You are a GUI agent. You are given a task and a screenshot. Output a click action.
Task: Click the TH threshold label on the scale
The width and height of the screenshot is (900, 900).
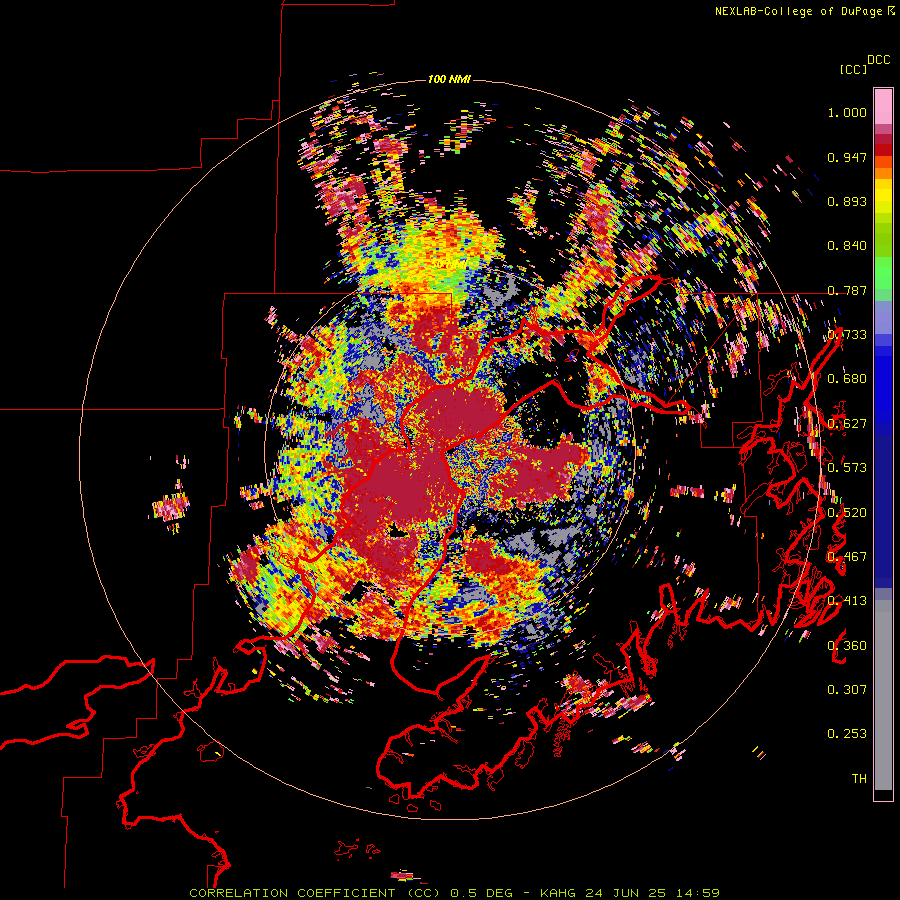pyautogui.click(x=859, y=779)
